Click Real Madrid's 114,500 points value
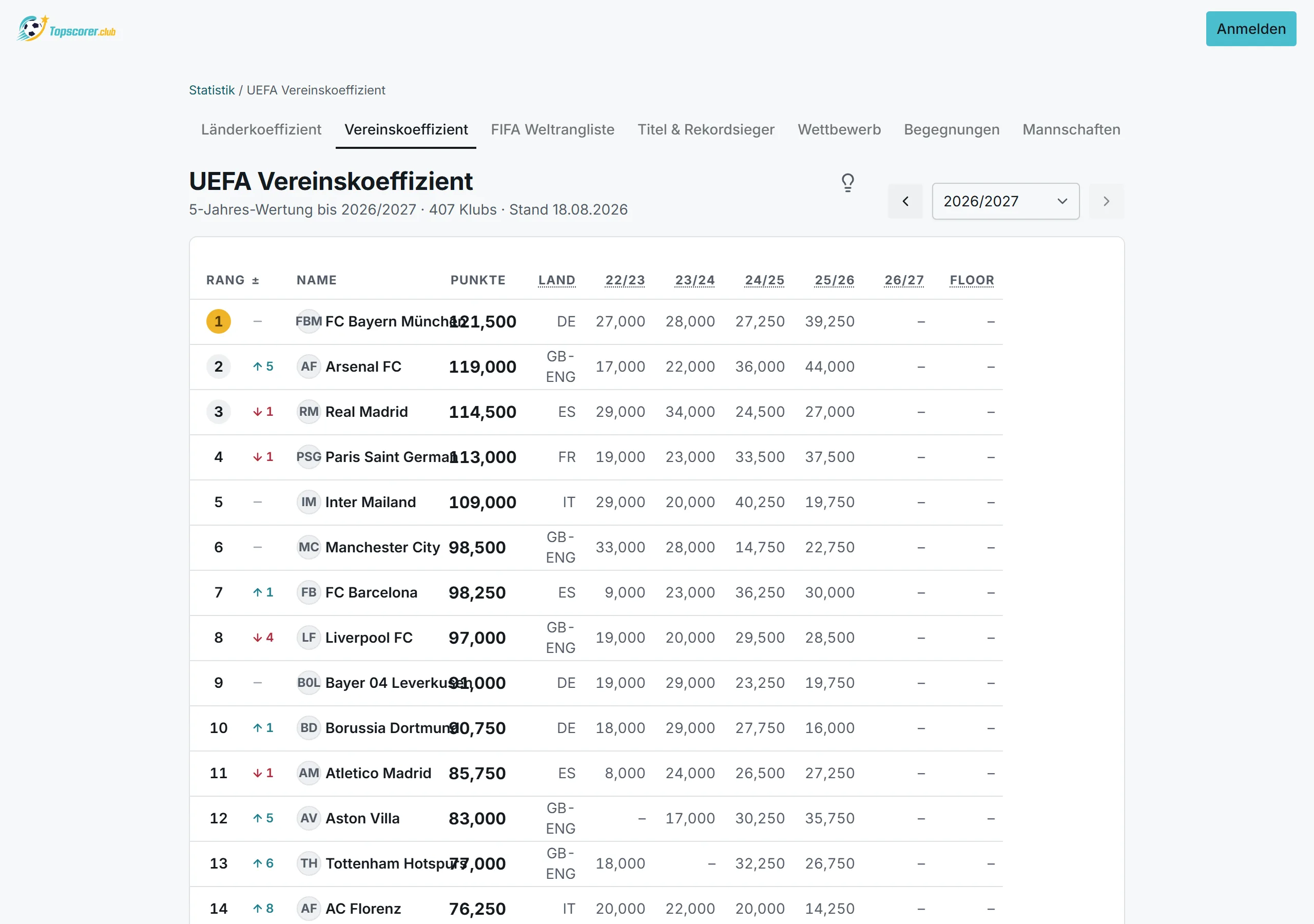 tap(482, 412)
